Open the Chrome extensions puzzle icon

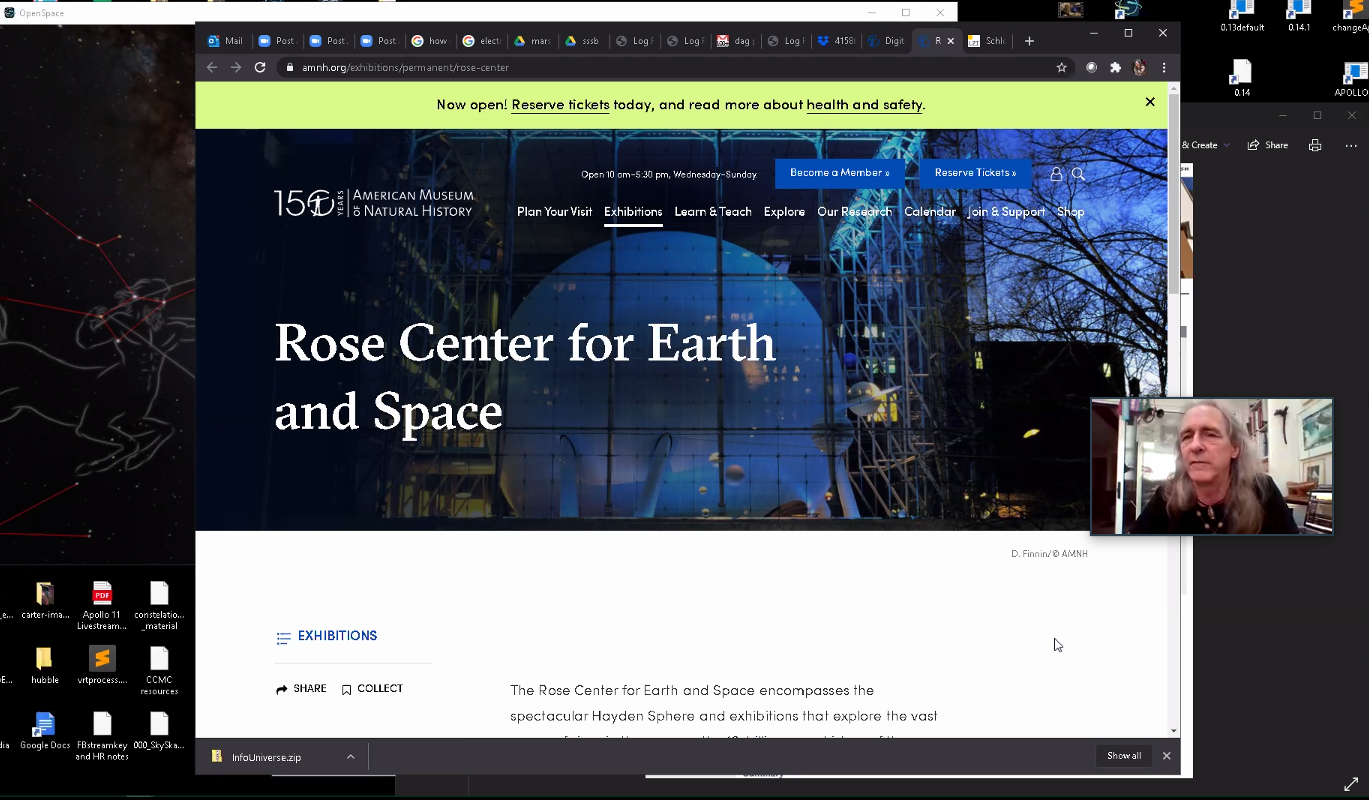pyautogui.click(x=1116, y=67)
